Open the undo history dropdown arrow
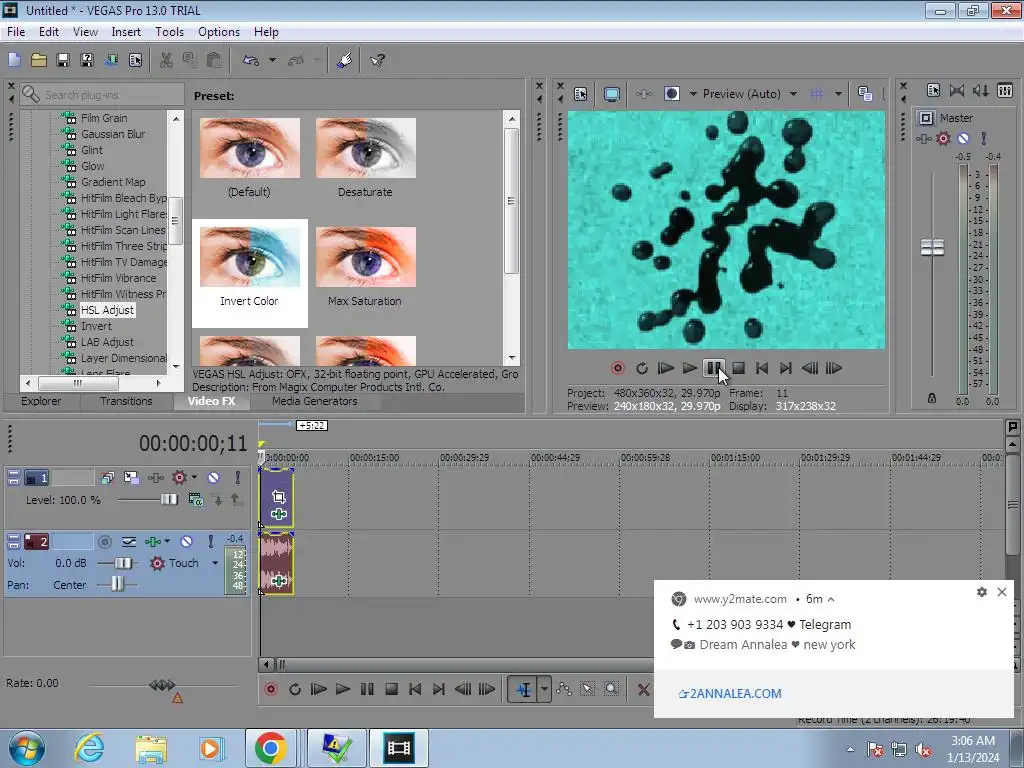Viewport: 1024px width, 768px height. (x=272, y=60)
